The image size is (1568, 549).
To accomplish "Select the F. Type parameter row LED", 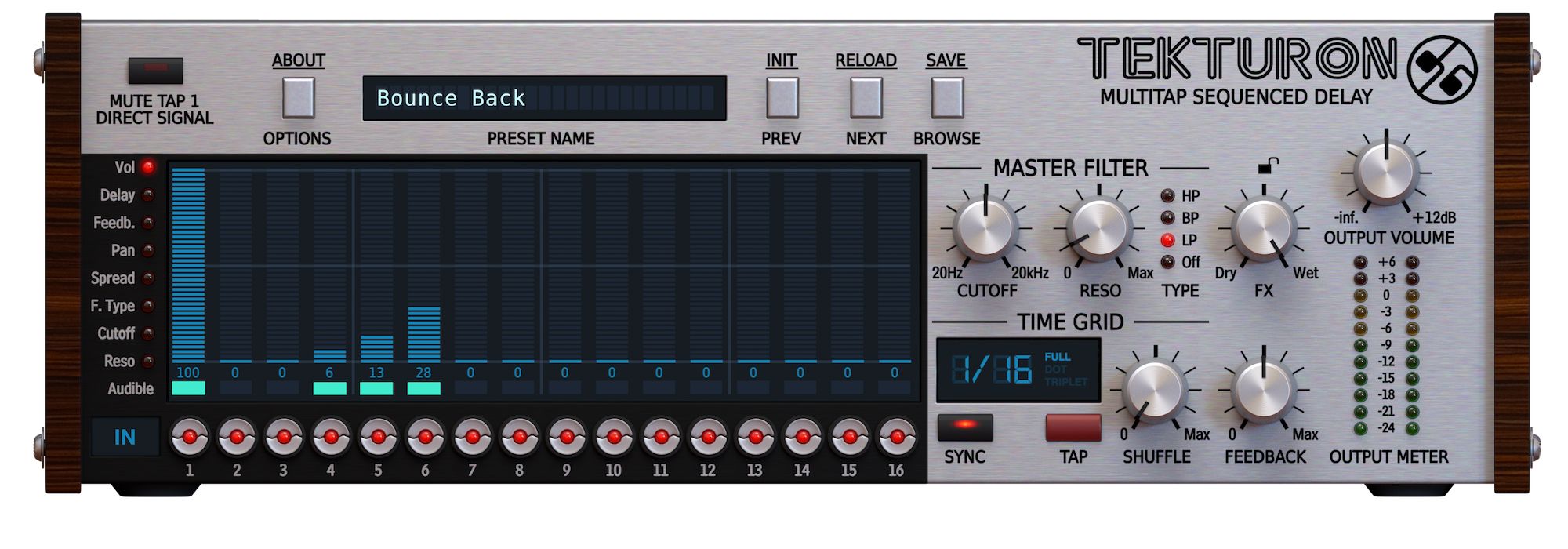I will (147, 306).
